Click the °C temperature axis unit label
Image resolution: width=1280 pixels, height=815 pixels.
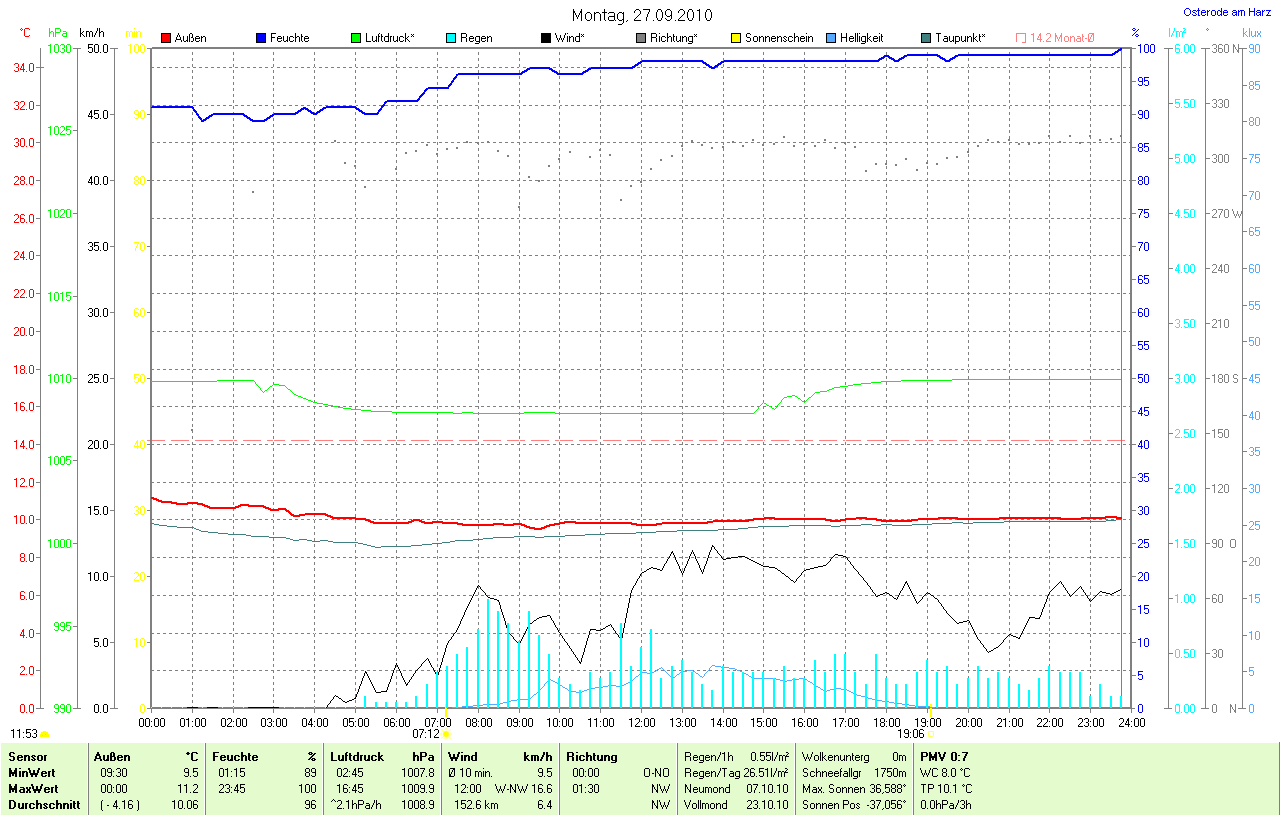pyautogui.click(x=25, y=33)
